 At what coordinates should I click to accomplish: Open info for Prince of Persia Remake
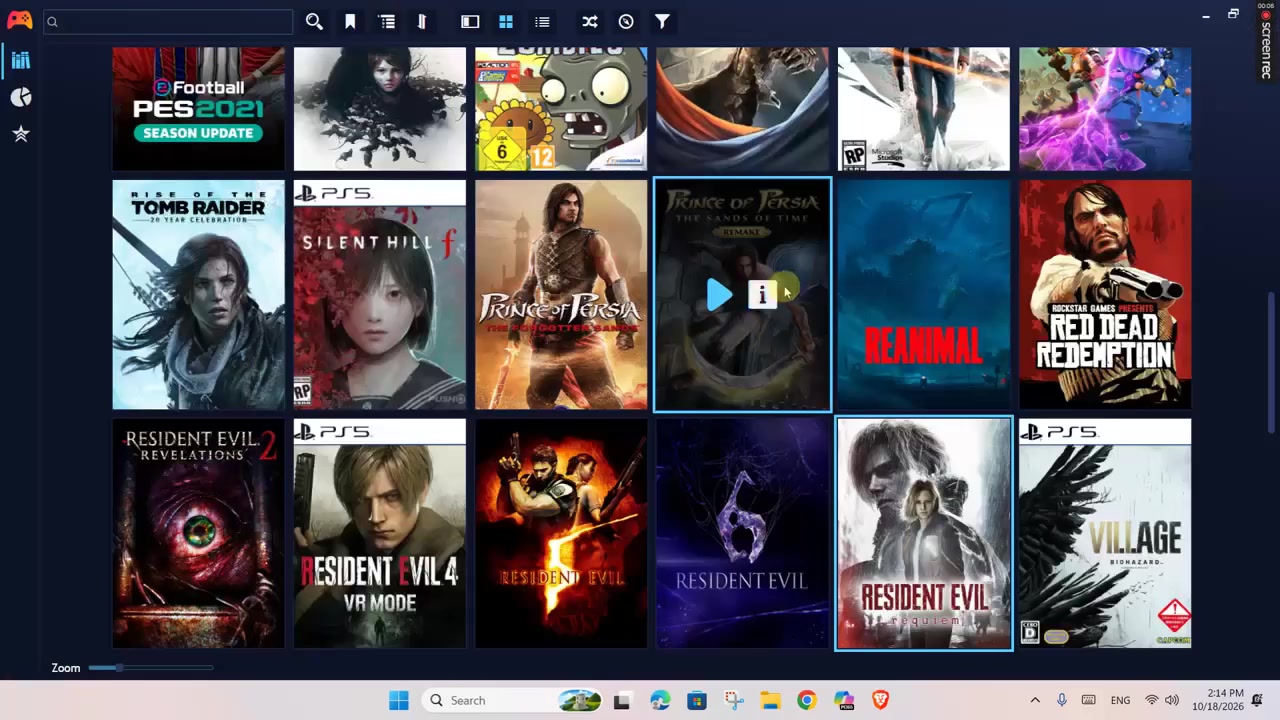[762, 295]
